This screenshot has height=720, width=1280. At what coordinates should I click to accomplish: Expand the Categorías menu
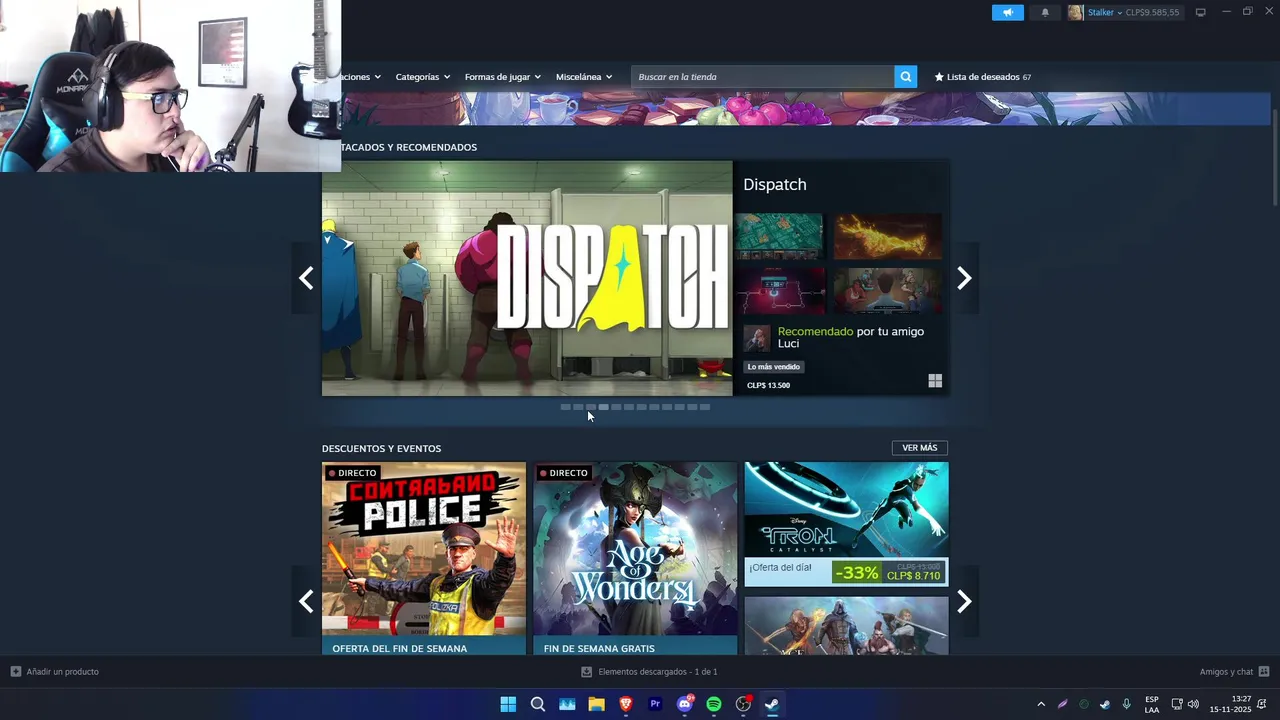pos(422,77)
